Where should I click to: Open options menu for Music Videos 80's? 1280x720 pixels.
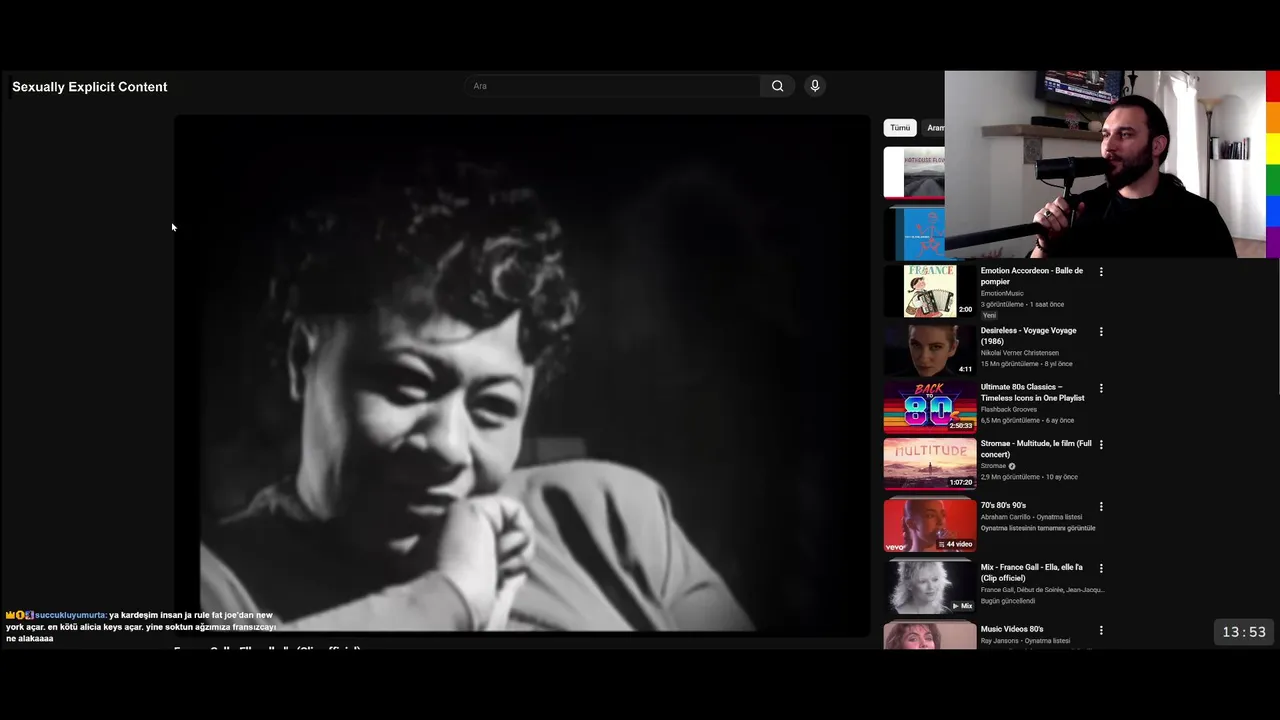1101,630
